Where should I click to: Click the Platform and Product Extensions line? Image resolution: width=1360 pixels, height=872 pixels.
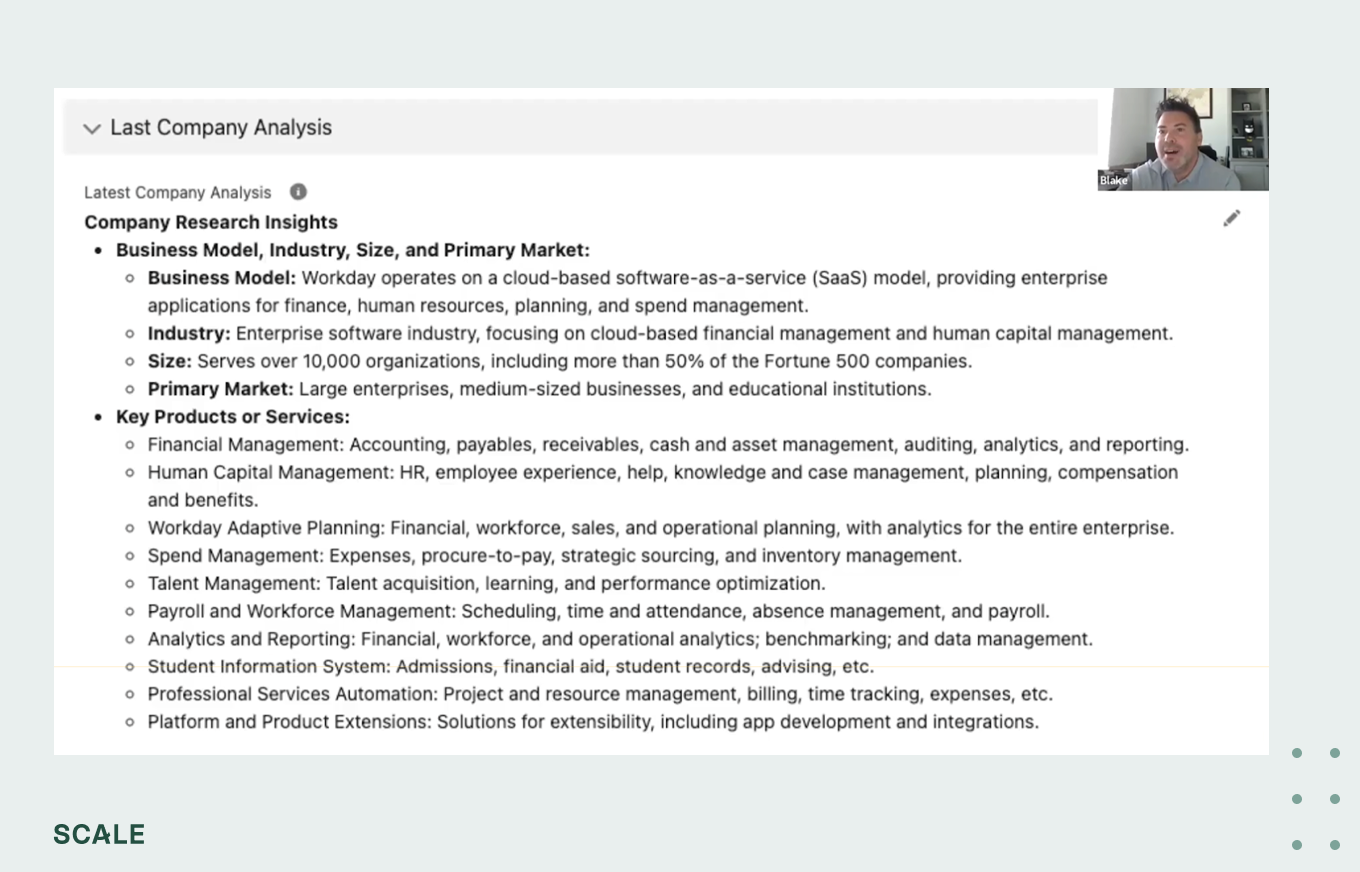pos(593,722)
